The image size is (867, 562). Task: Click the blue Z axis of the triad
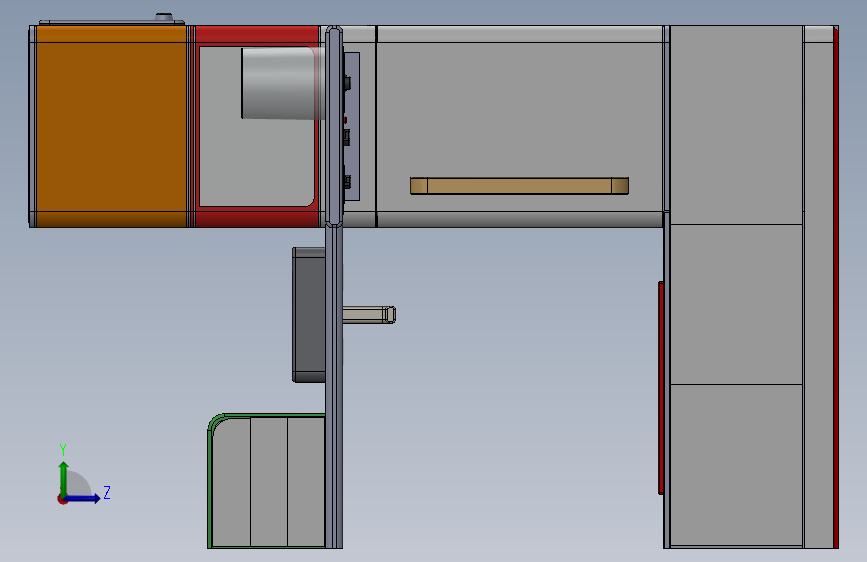[83, 498]
